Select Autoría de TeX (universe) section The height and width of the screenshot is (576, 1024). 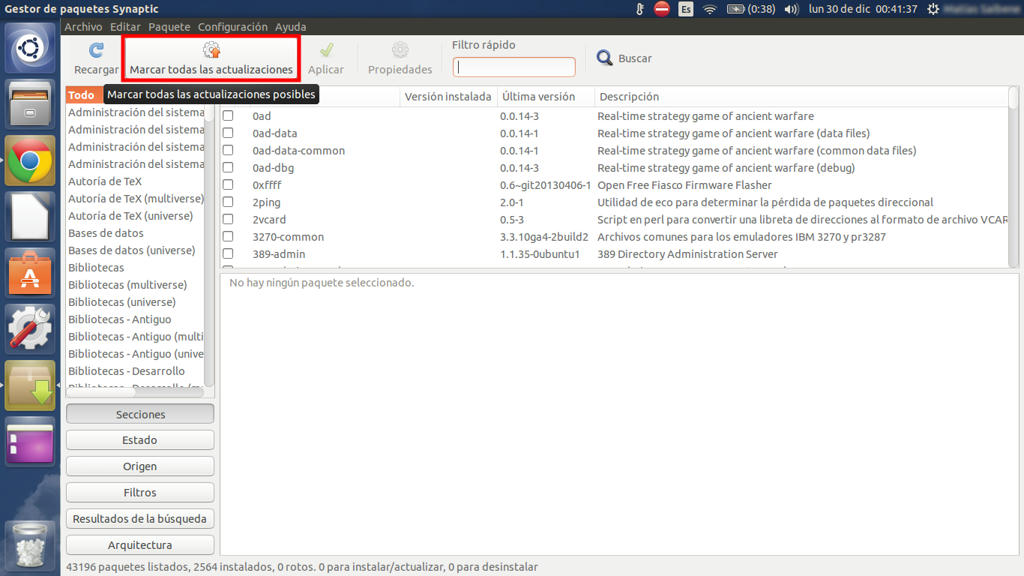(x=131, y=216)
